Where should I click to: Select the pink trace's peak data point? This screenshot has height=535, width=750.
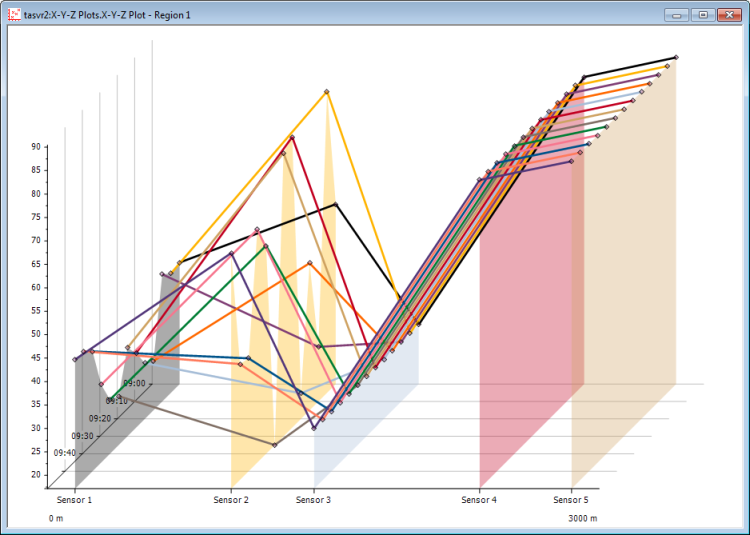[257, 229]
